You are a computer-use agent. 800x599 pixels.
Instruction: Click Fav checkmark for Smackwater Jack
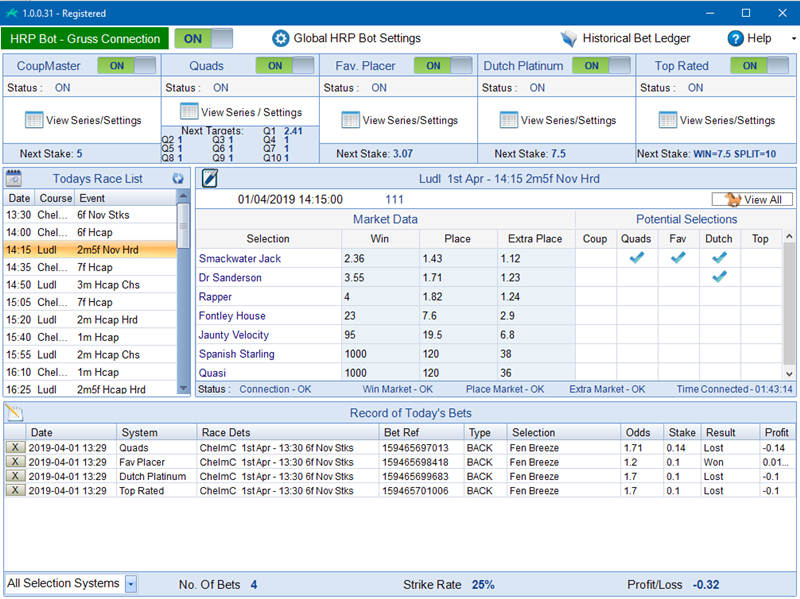click(x=678, y=258)
